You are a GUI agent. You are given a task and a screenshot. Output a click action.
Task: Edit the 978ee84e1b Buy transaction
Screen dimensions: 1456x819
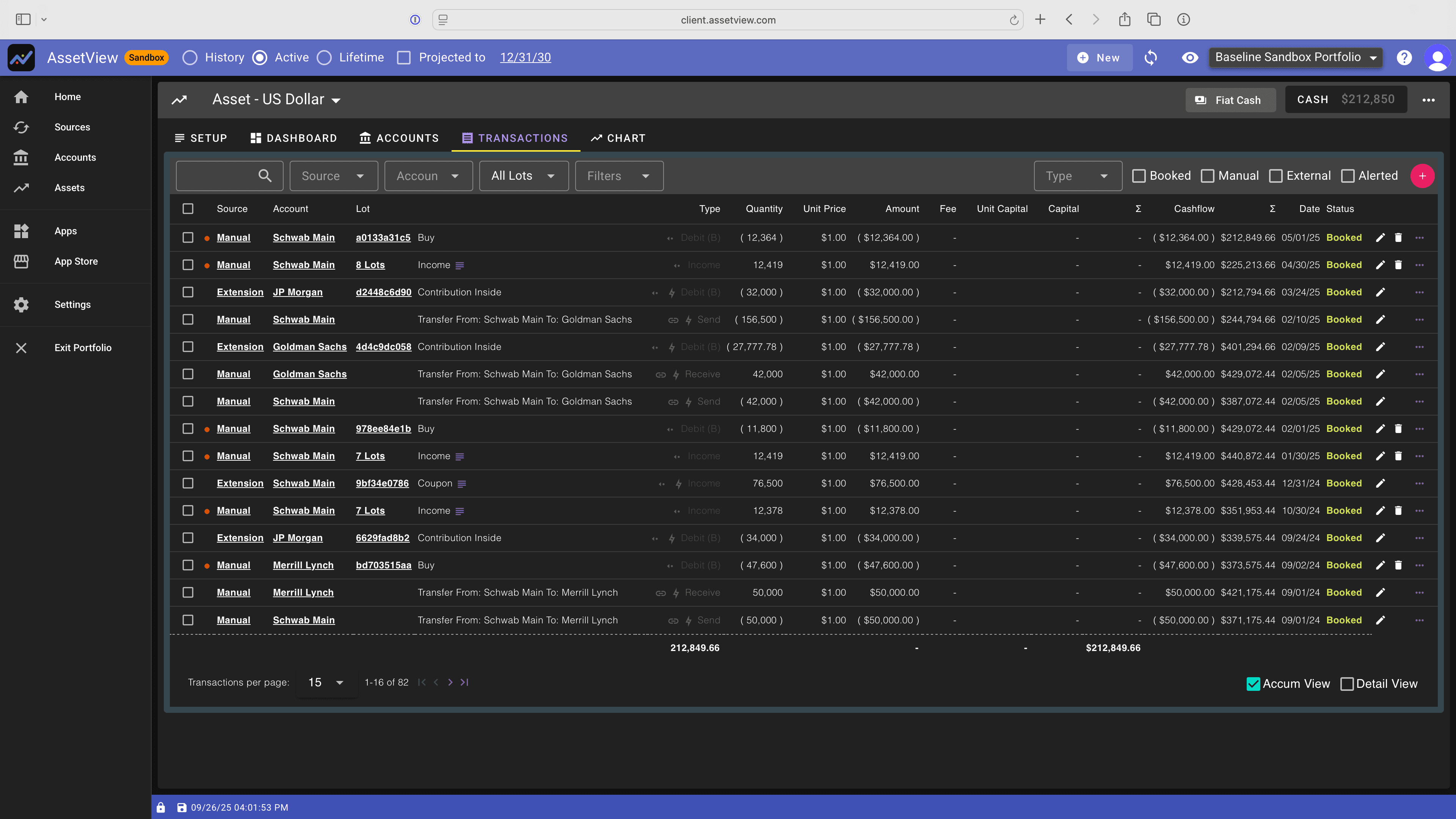(1381, 428)
